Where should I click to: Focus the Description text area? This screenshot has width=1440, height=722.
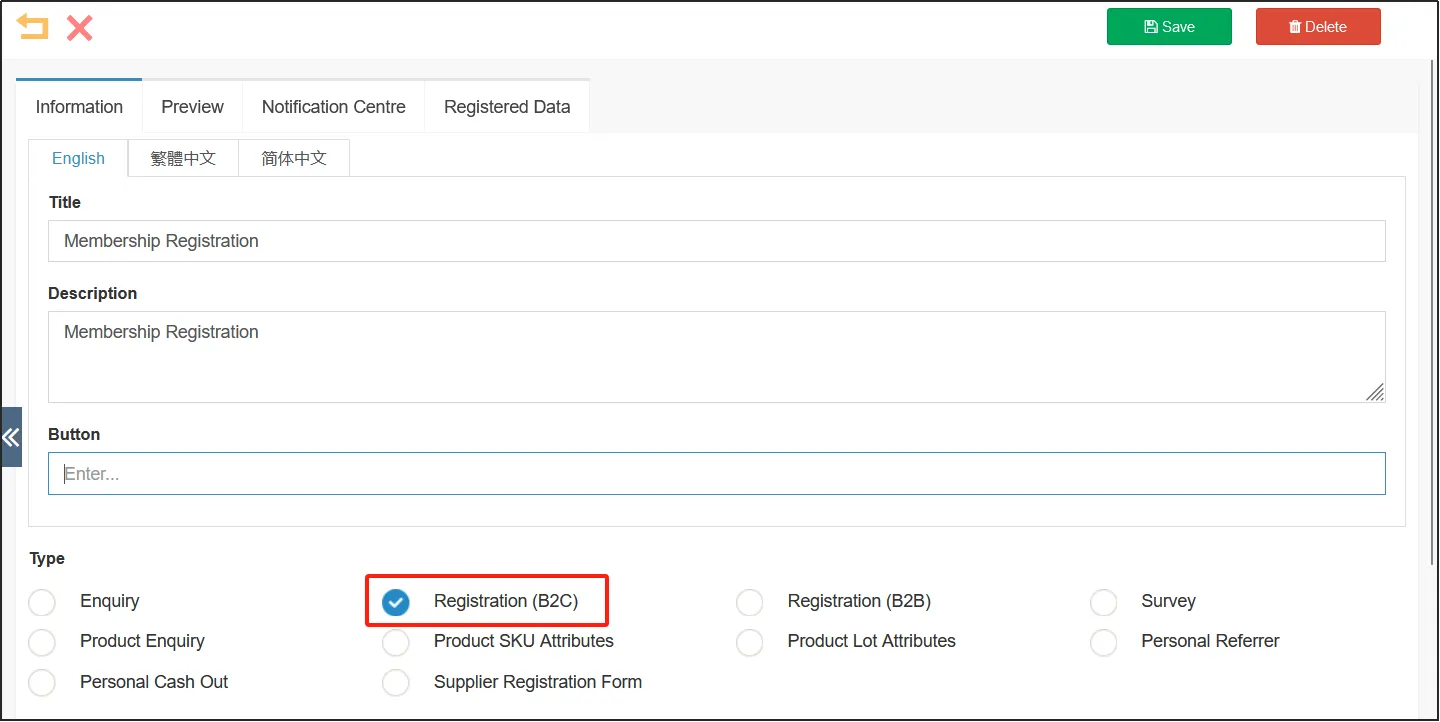716,356
